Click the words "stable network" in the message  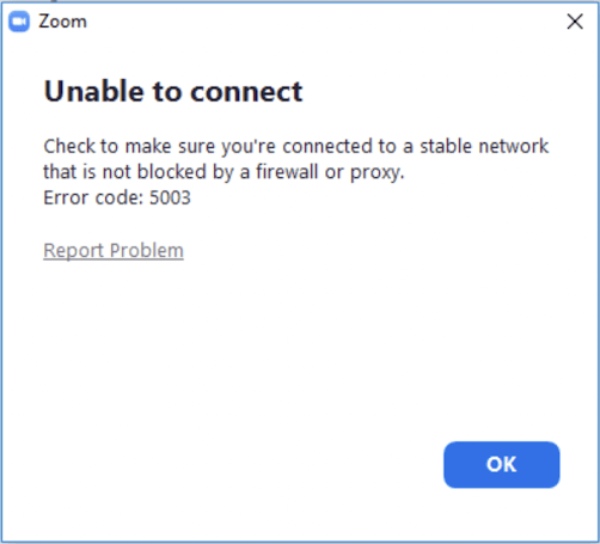(x=483, y=146)
